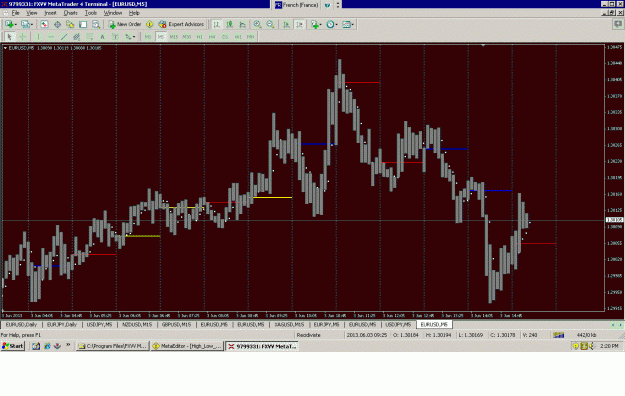
Task: Open the Templates dropdown
Action: coord(348,24)
